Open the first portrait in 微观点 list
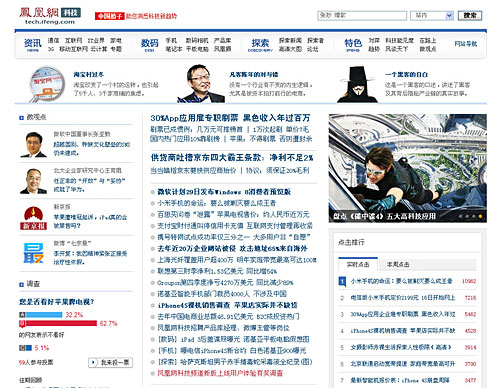Image resolution: width=500 pixels, height=388 pixels. [x=33, y=144]
